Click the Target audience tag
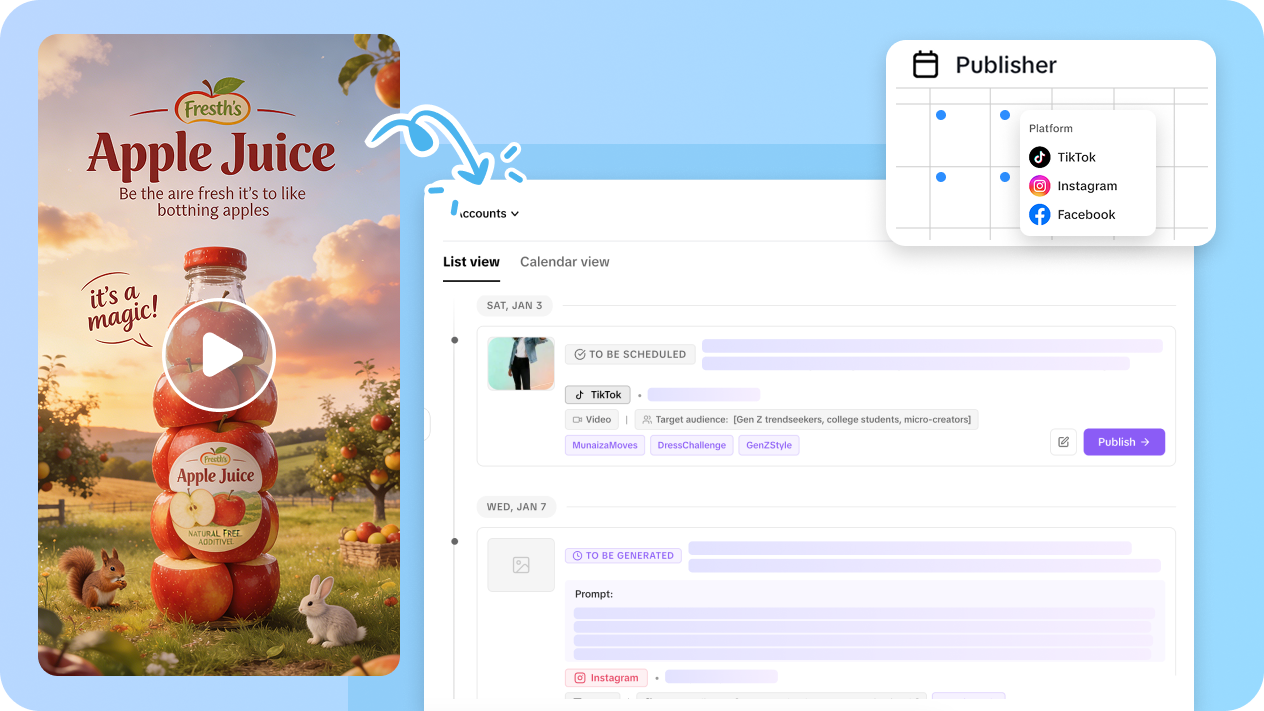 point(807,420)
